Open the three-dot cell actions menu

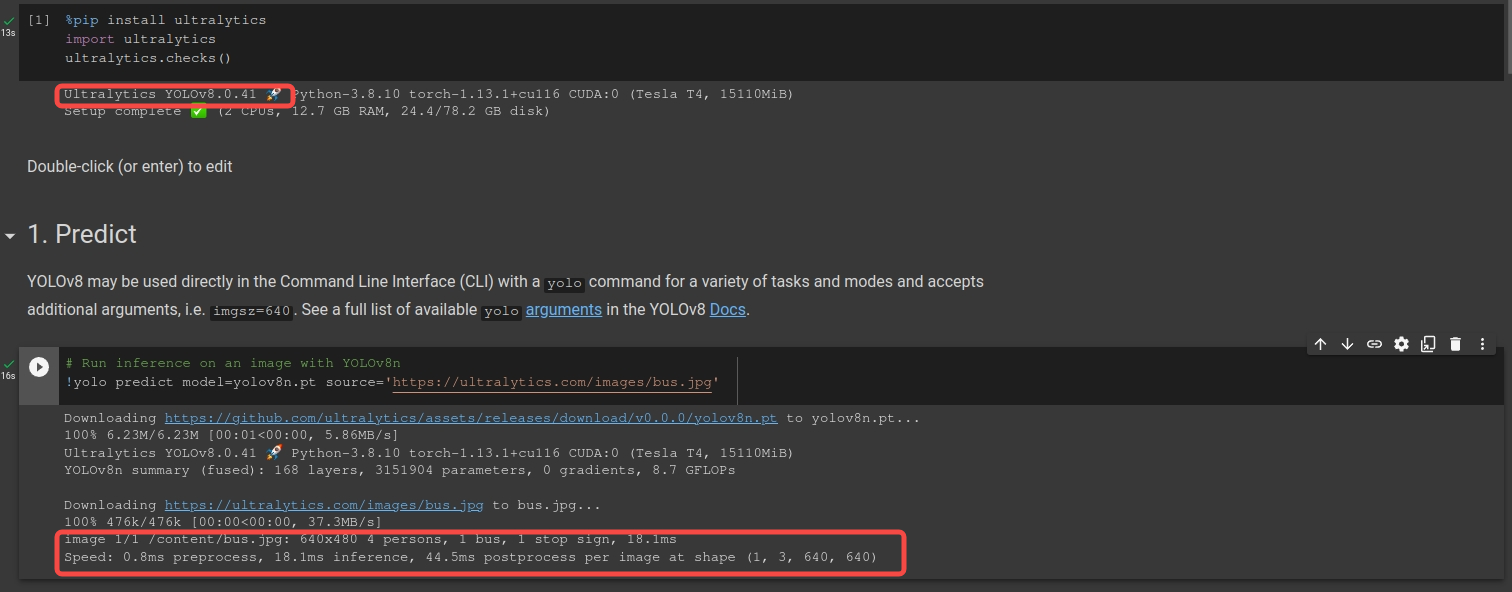1483,344
